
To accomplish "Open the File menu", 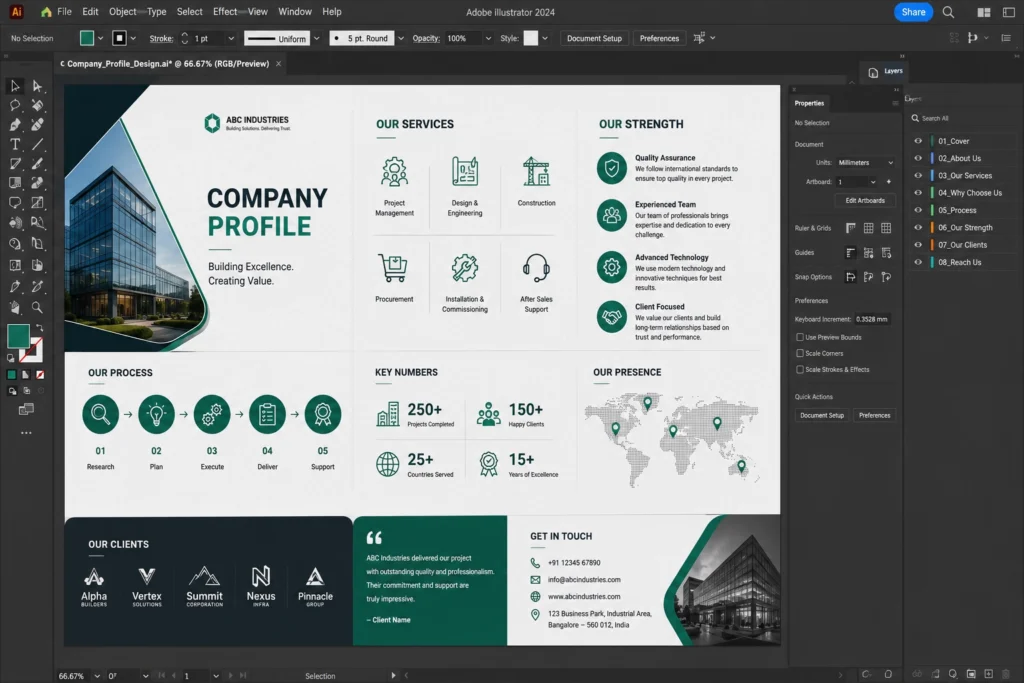I will 64,12.
